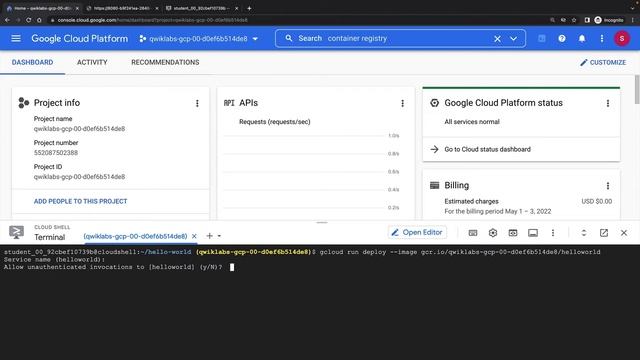Toggle the Cloud Shell on-screen keyboard icon
Image resolution: width=640 pixels, height=360 pixels.
pos(473,233)
